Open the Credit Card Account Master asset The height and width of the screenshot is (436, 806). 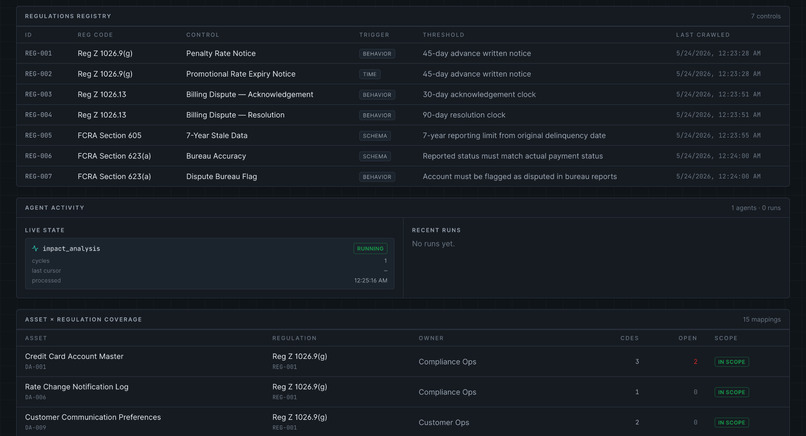point(74,356)
